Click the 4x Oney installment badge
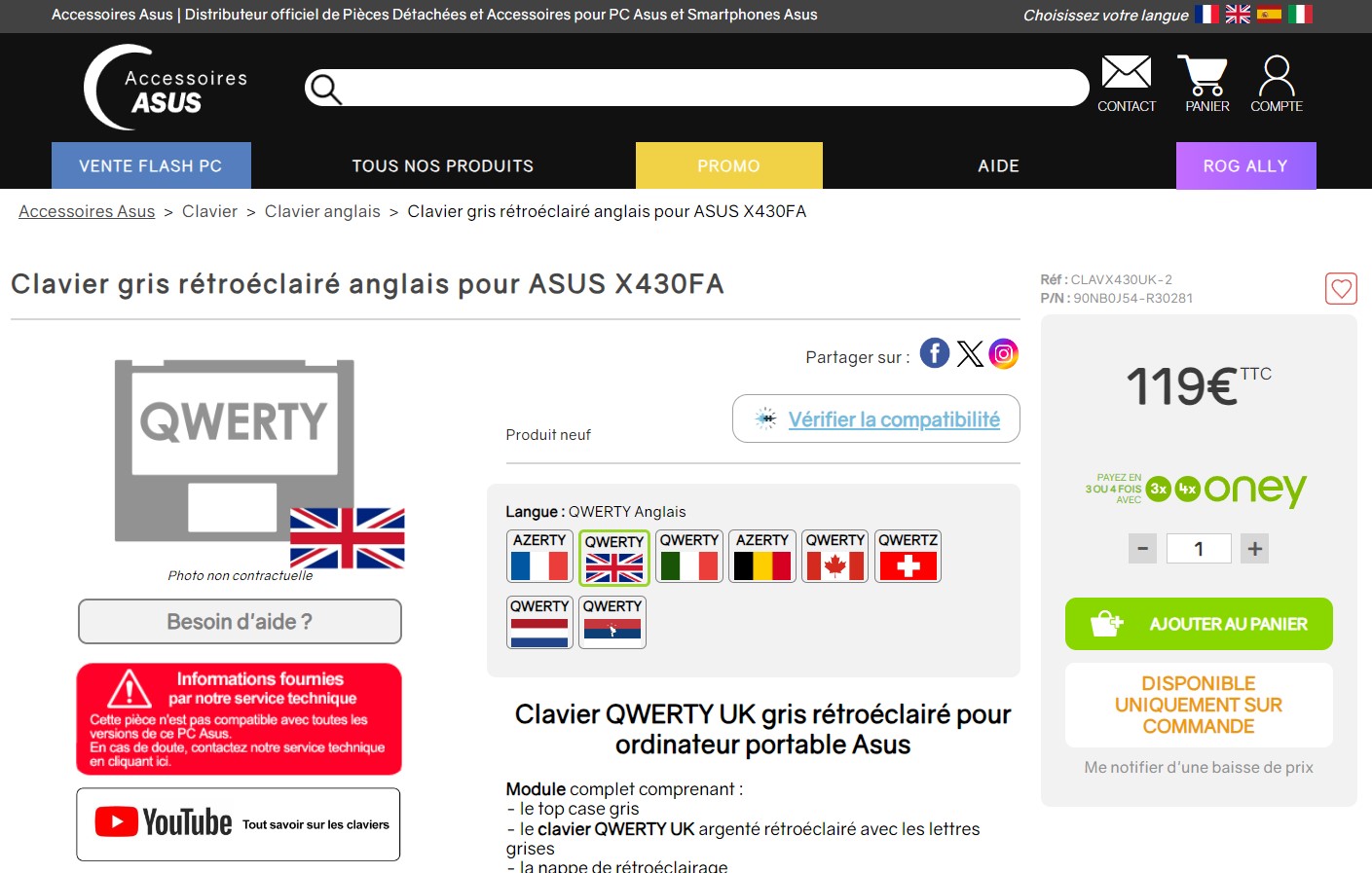The width and height of the screenshot is (1372, 873). click(x=1187, y=490)
